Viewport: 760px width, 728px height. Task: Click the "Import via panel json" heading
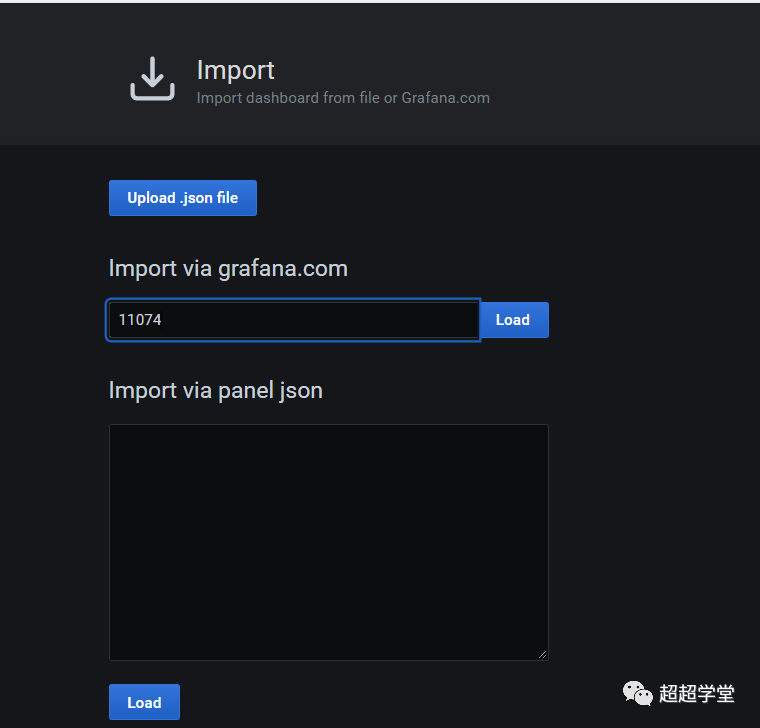pos(216,391)
